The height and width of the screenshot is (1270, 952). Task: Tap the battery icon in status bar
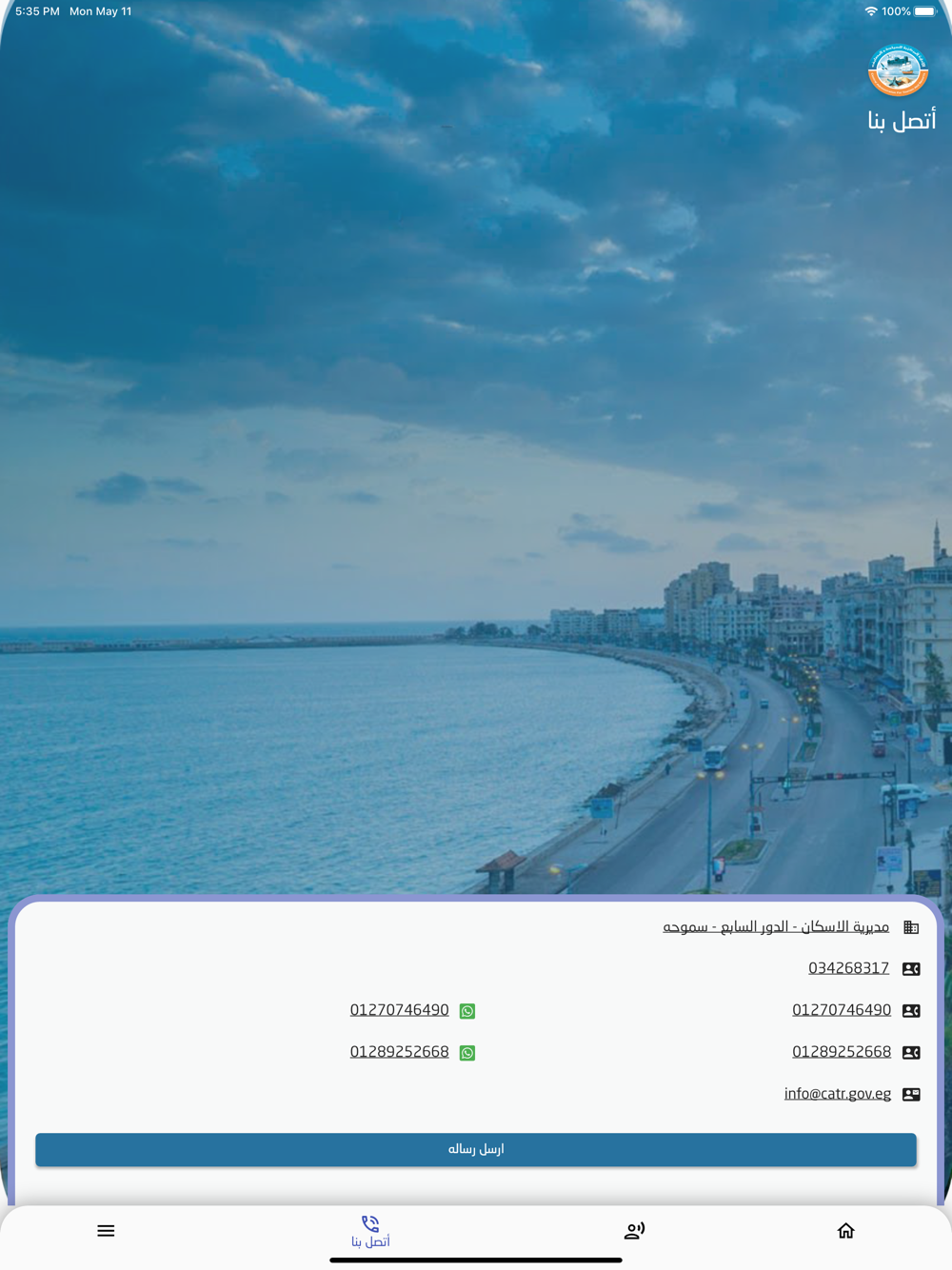[925, 11]
